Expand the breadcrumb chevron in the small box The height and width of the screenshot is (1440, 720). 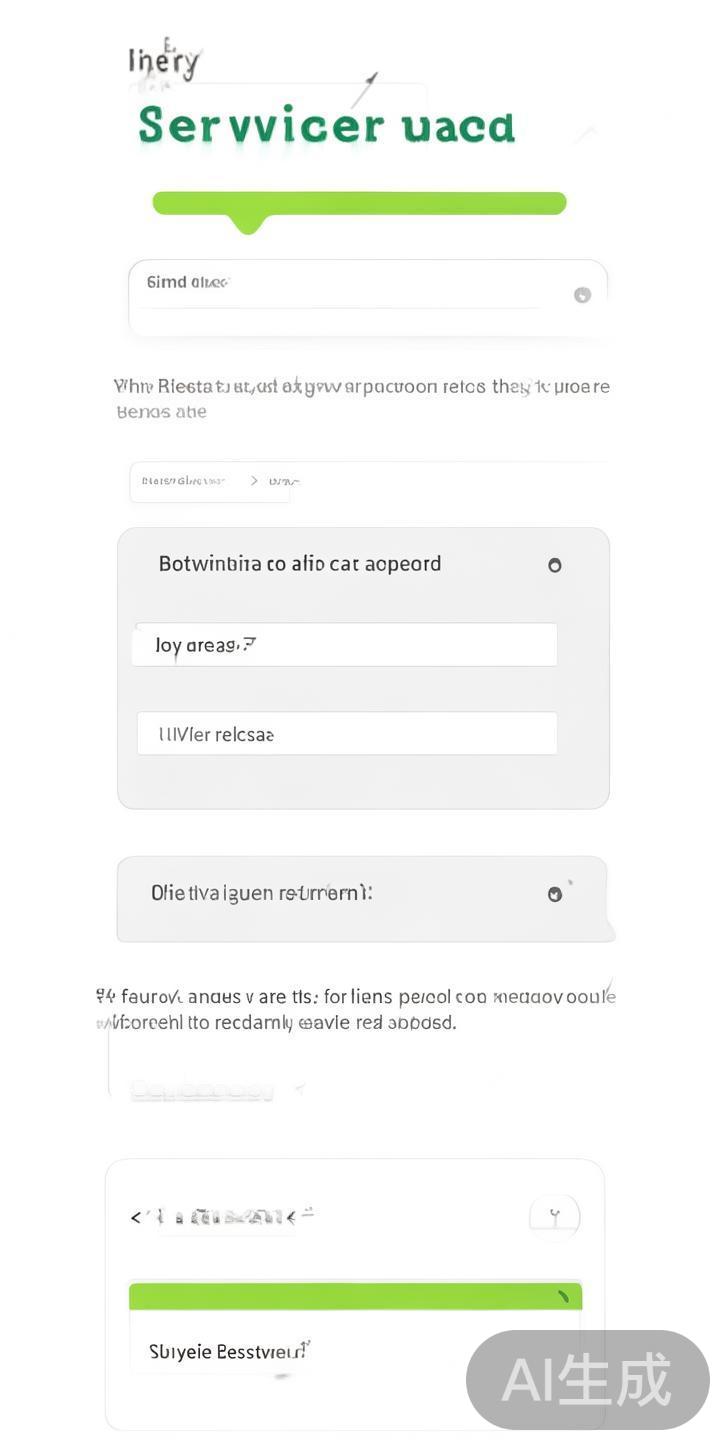click(x=254, y=481)
